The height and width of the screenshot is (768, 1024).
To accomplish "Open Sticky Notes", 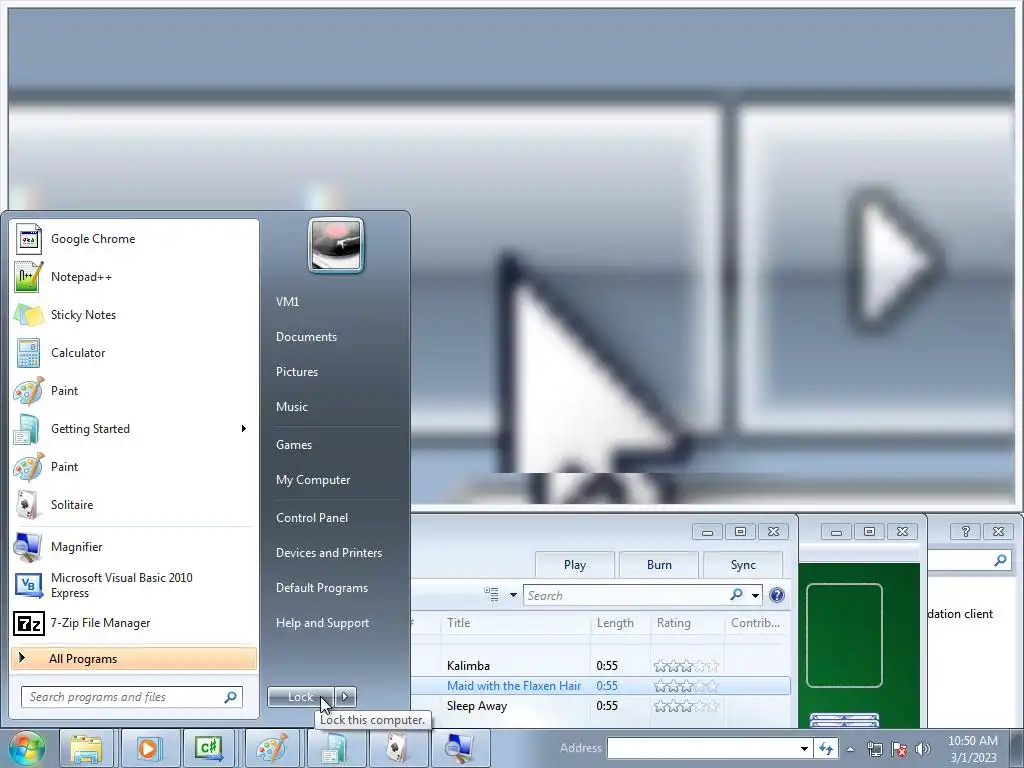I will pos(134,315).
